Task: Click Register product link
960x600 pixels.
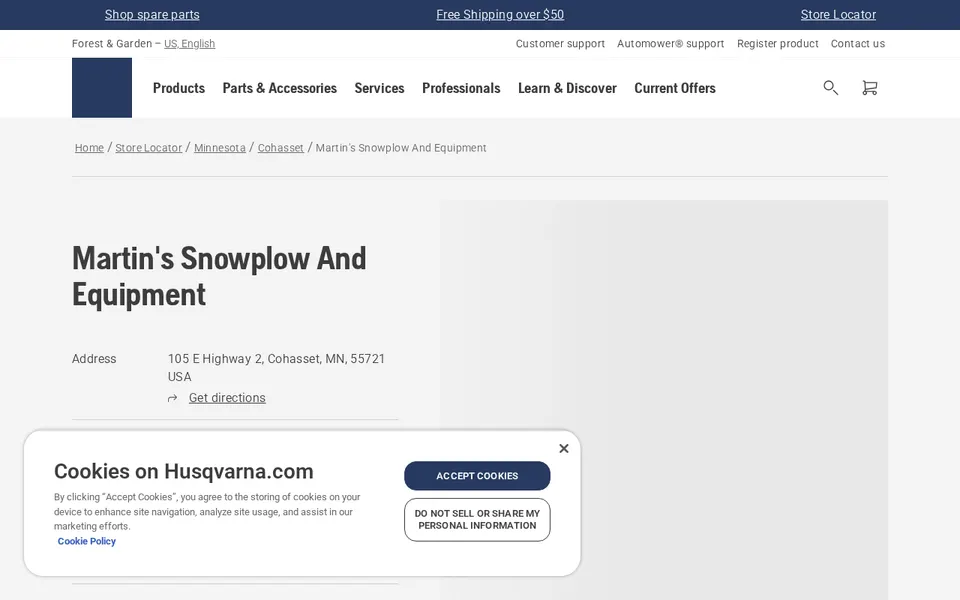Action: click(778, 43)
